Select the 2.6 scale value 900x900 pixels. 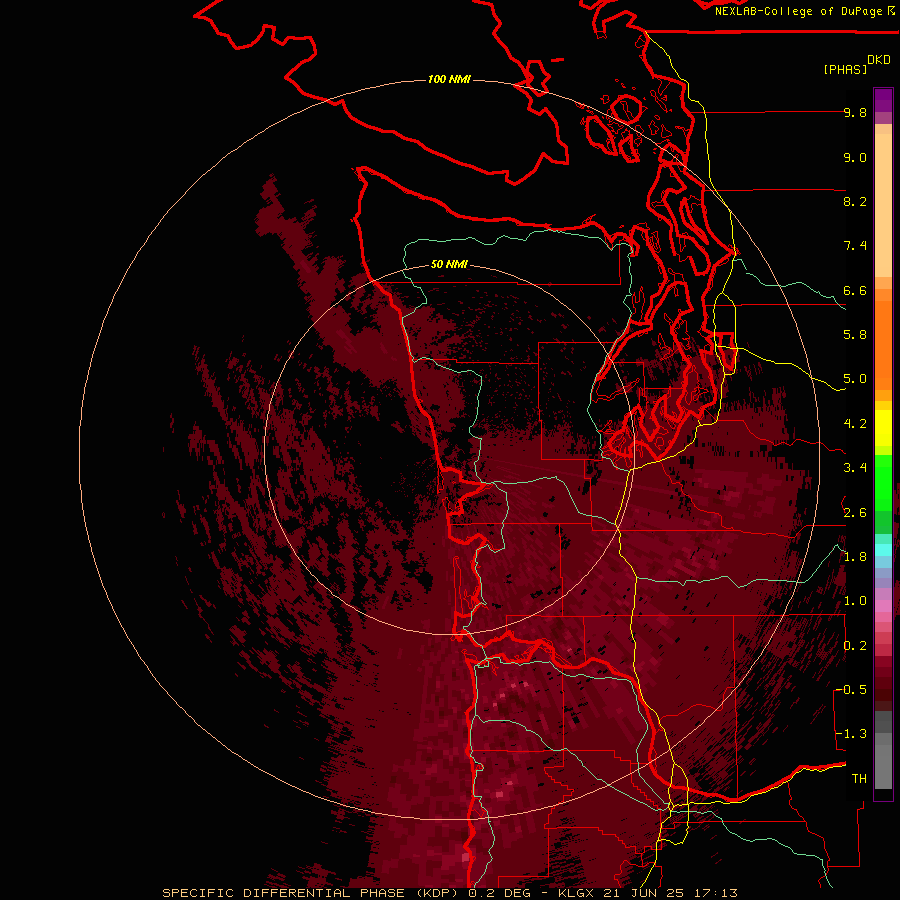tap(855, 513)
